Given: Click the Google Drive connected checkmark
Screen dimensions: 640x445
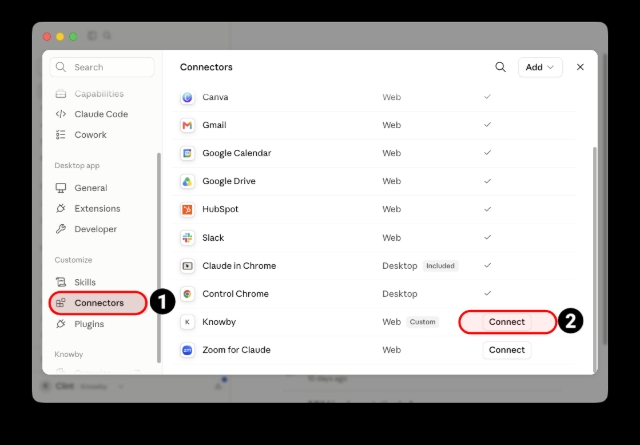Looking at the screenshot, I should [487, 181].
